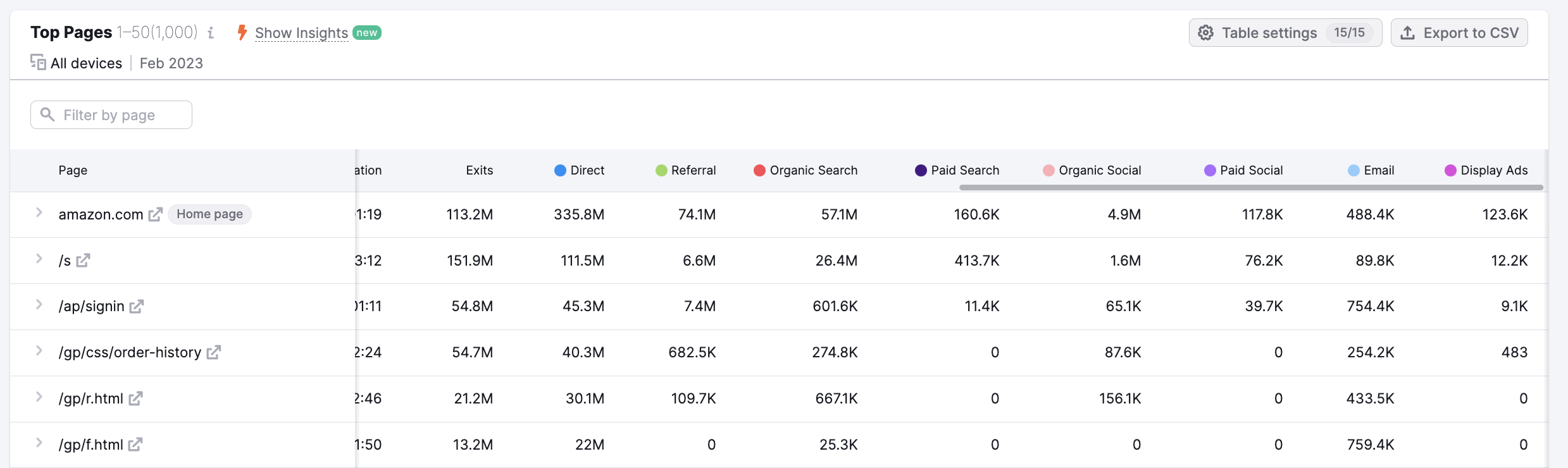The width and height of the screenshot is (1568, 468).
Task: Expand the /gp/css/order-history row
Action: (x=39, y=351)
